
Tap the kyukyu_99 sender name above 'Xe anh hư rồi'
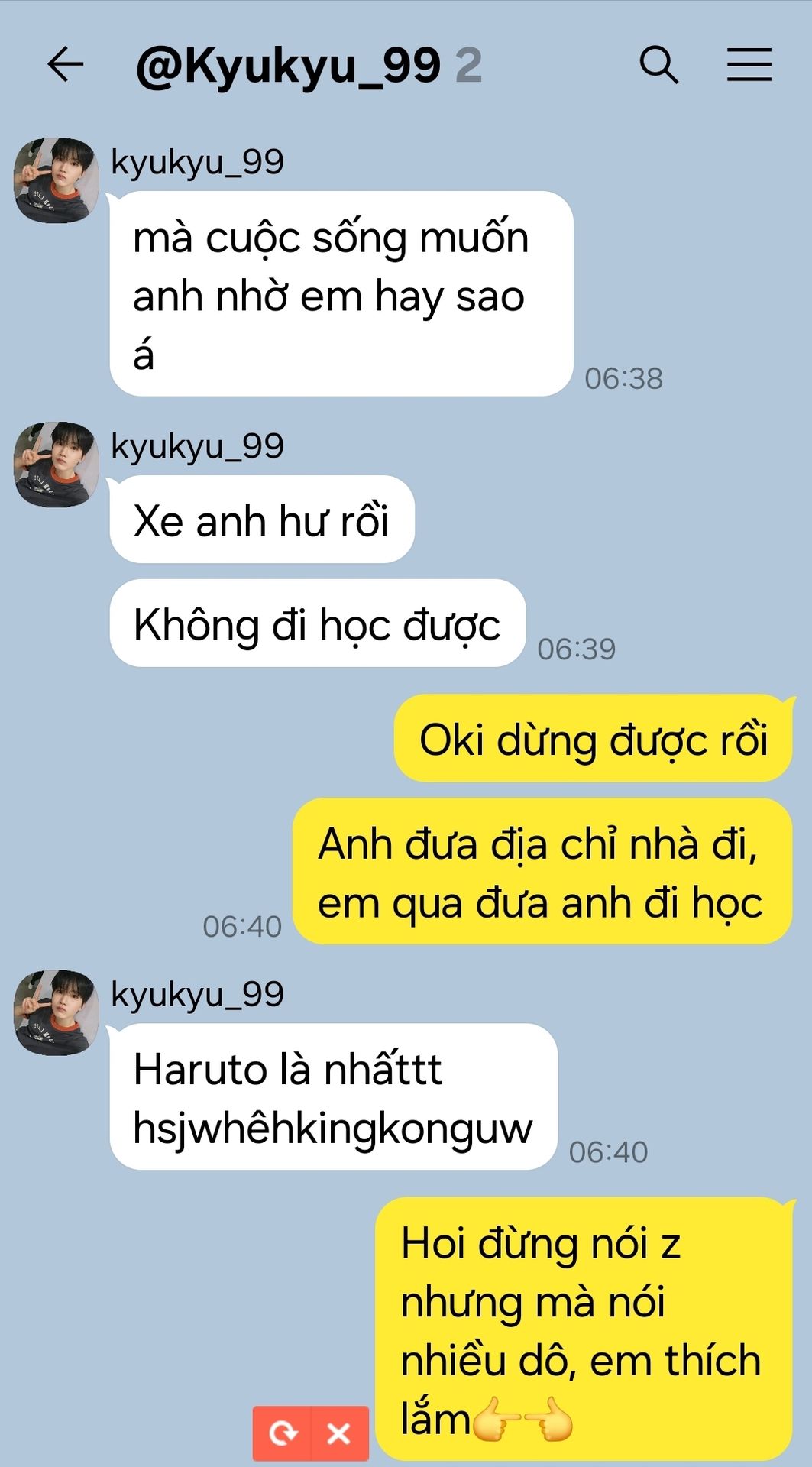tap(197, 446)
